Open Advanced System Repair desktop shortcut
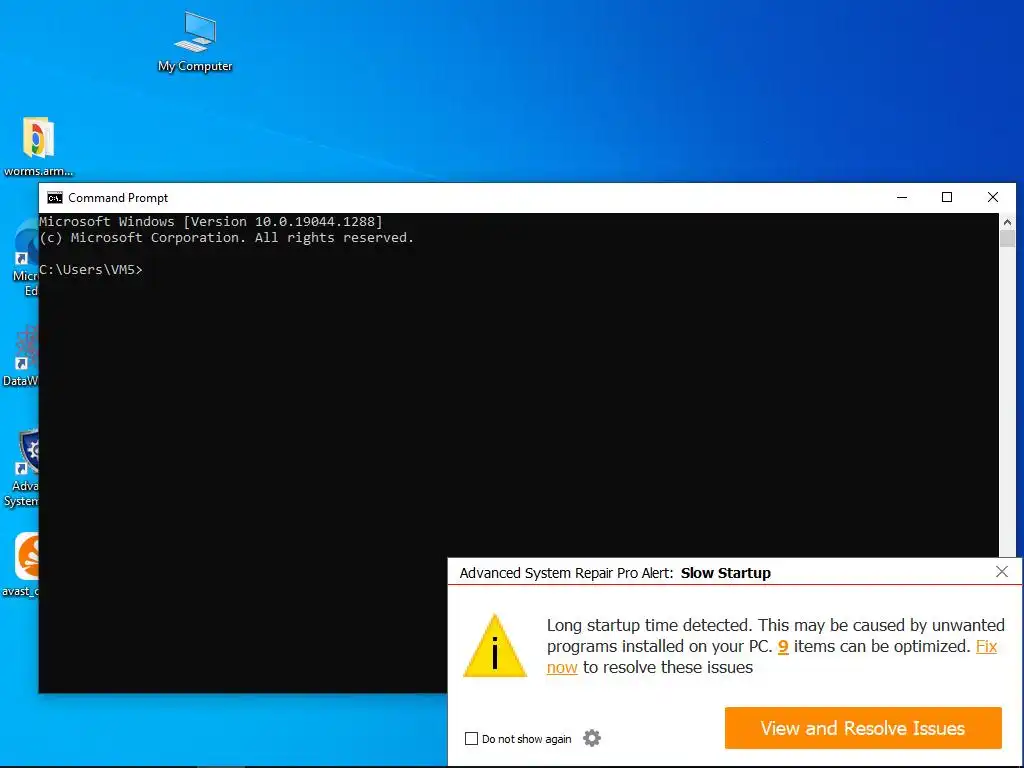Screen dimensions: 1024x768 click(x=21, y=468)
